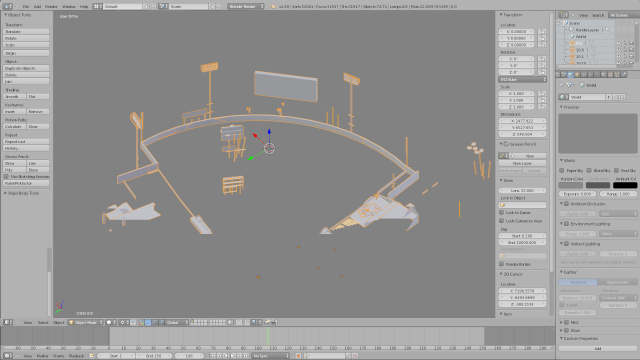Open the Global transform orientation dropdown
Screen dimensions: 640x360
point(177,322)
